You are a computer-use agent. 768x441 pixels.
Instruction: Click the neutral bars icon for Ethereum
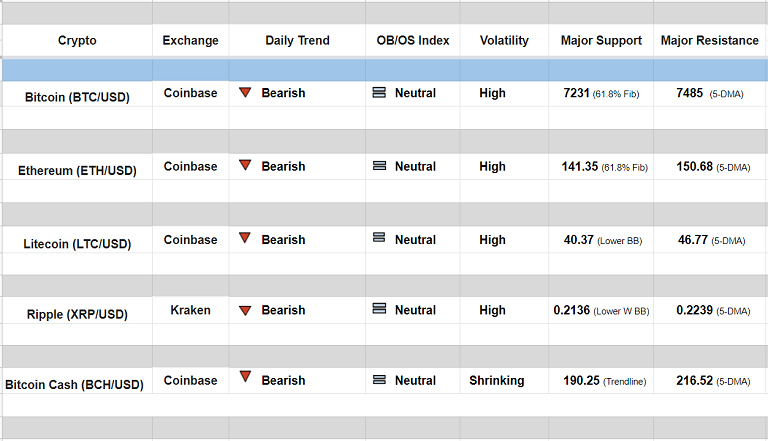pyautogui.click(x=379, y=166)
